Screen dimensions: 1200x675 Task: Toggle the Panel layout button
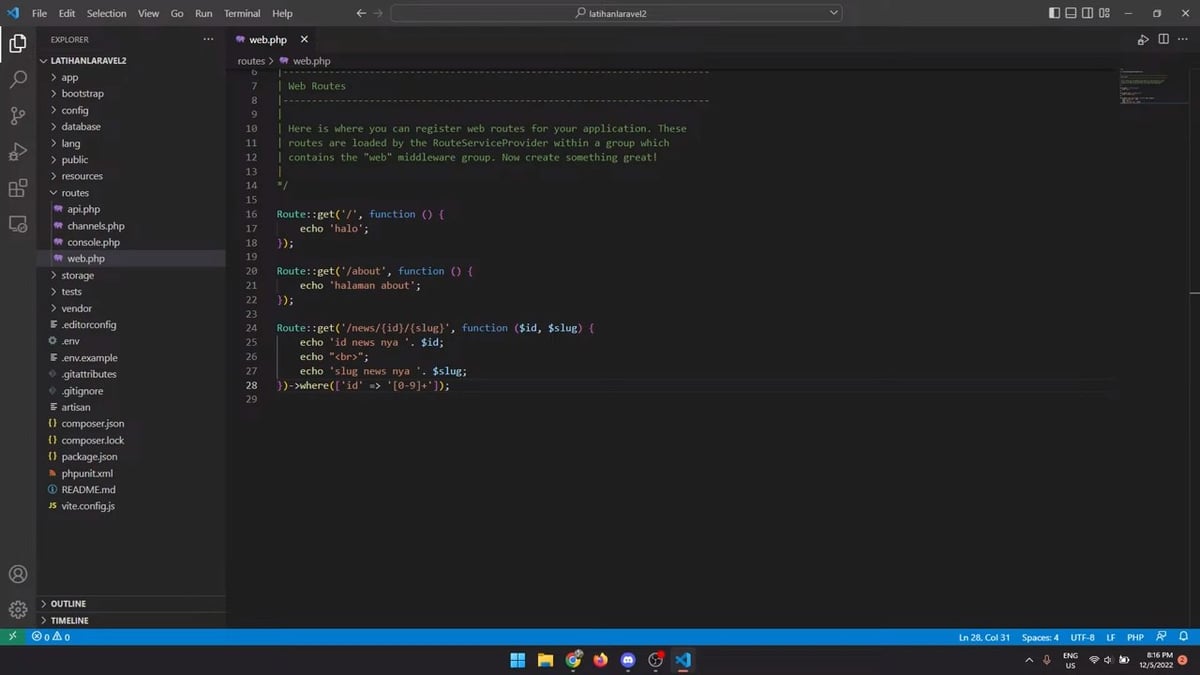(x=1071, y=13)
